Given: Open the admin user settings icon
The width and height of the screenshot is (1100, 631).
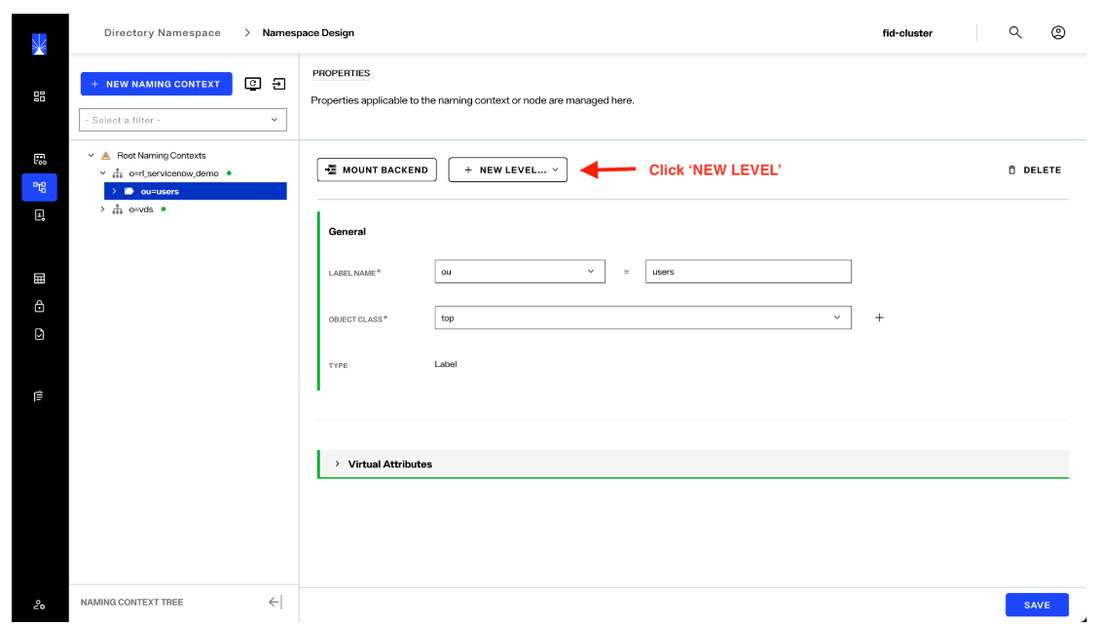Looking at the screenshot, I should 39,604.
